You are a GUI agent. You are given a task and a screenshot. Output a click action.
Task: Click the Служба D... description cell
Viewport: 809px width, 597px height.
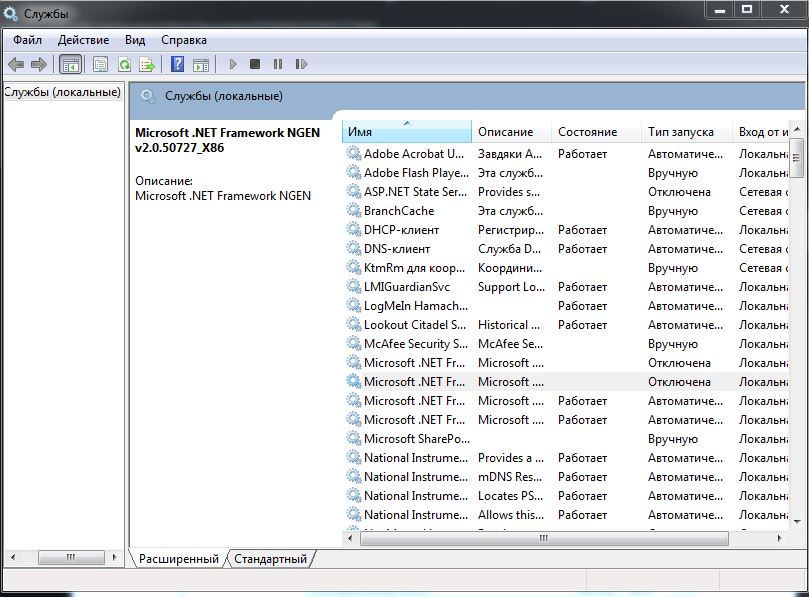(x=509, y=249)
